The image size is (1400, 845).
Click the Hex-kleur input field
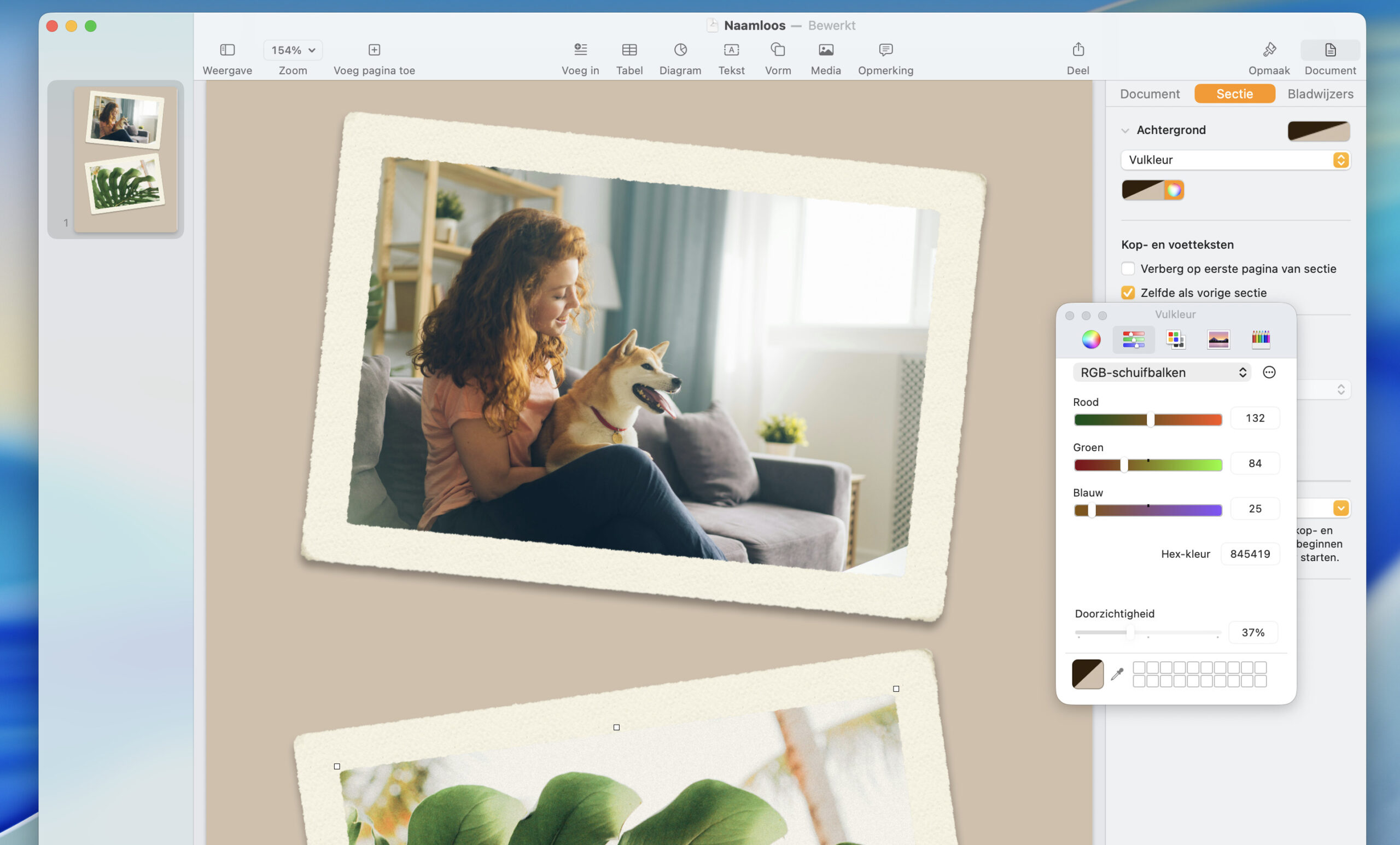coord(1250,553)
